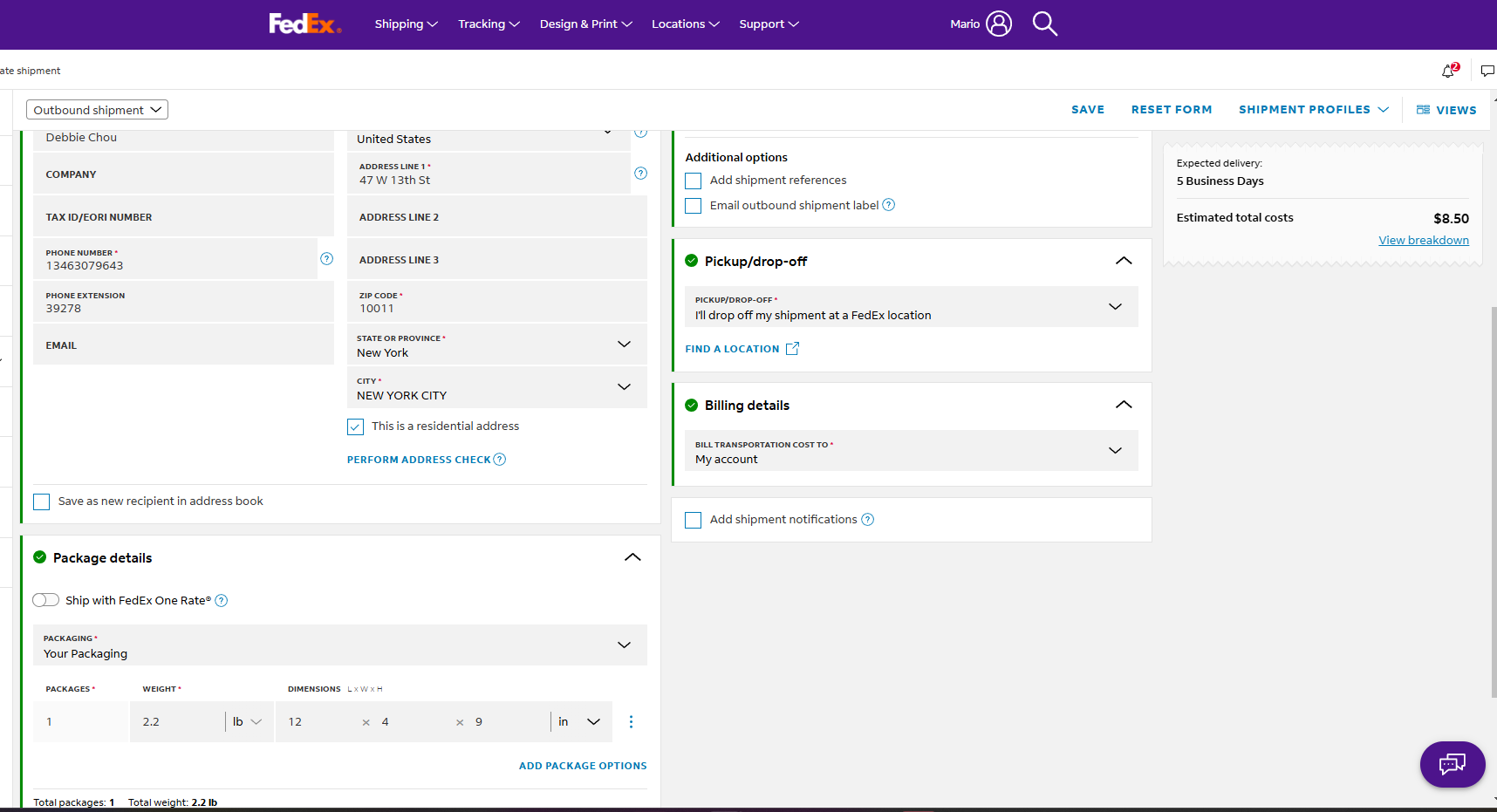Viewport: 1497px width, 812px height.
Task: Click the zip code input field
Action: pyautogui.click(x=497, y=302)
